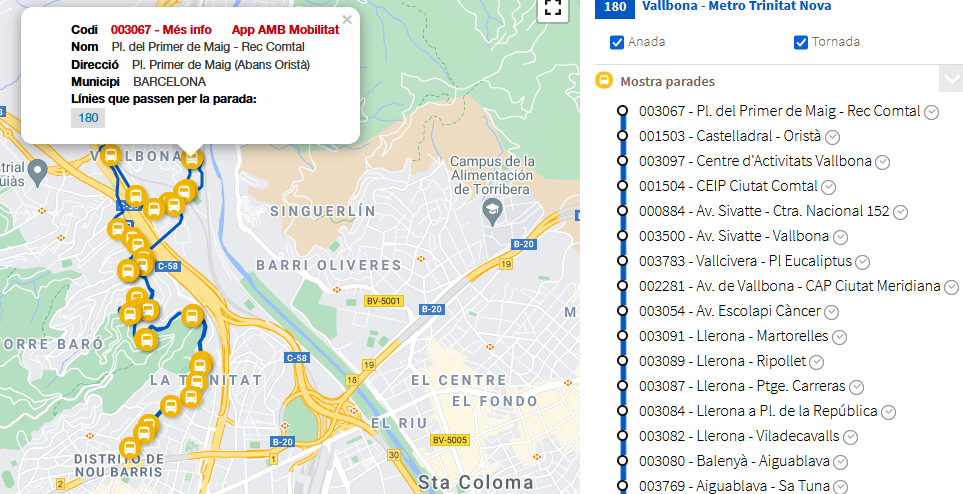Click the bus stop marker near Vallbona label
The height and width of the screenshot is (494, 963).
click(x=111, y=156)
